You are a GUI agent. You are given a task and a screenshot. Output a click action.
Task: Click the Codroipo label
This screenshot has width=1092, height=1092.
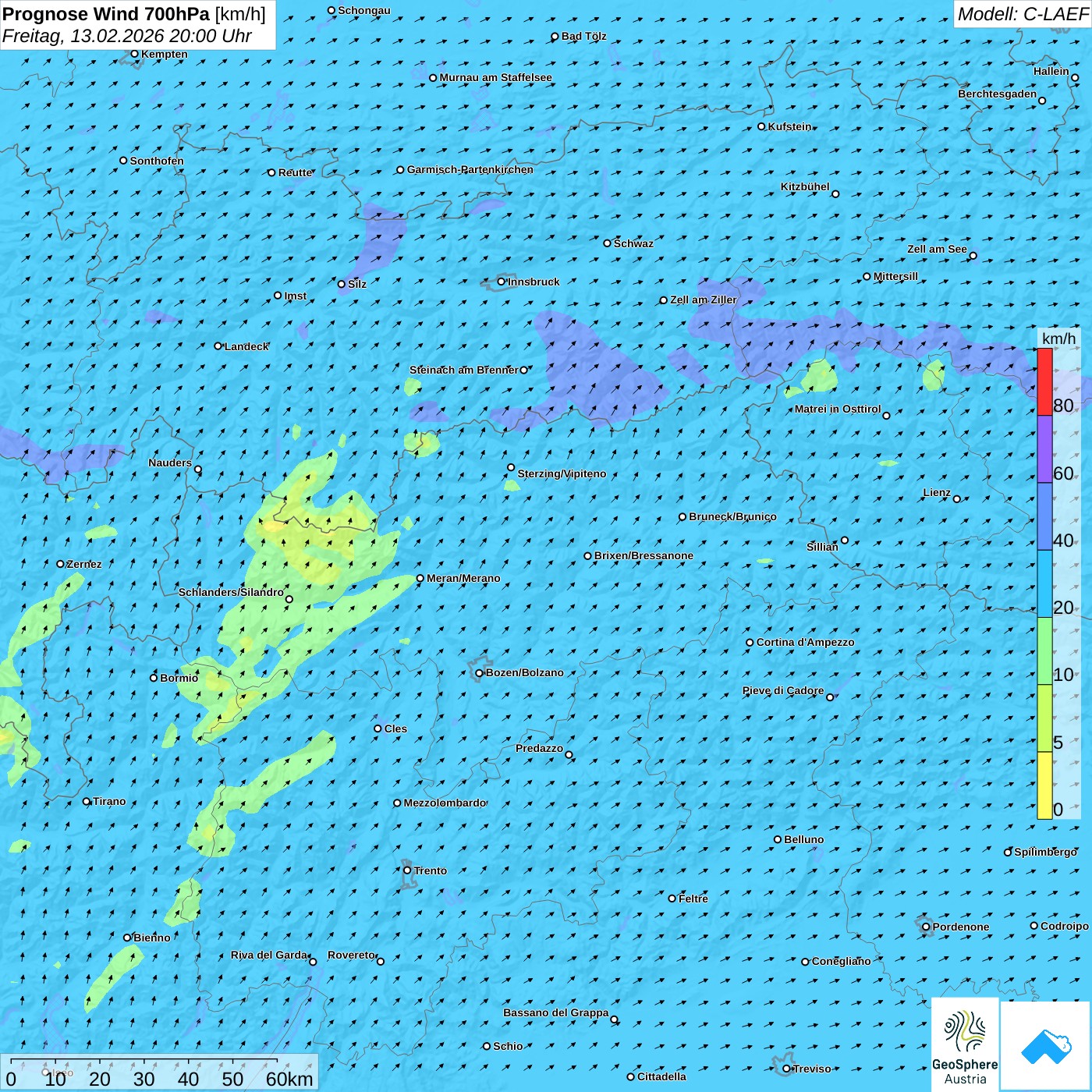[1065, 926]
